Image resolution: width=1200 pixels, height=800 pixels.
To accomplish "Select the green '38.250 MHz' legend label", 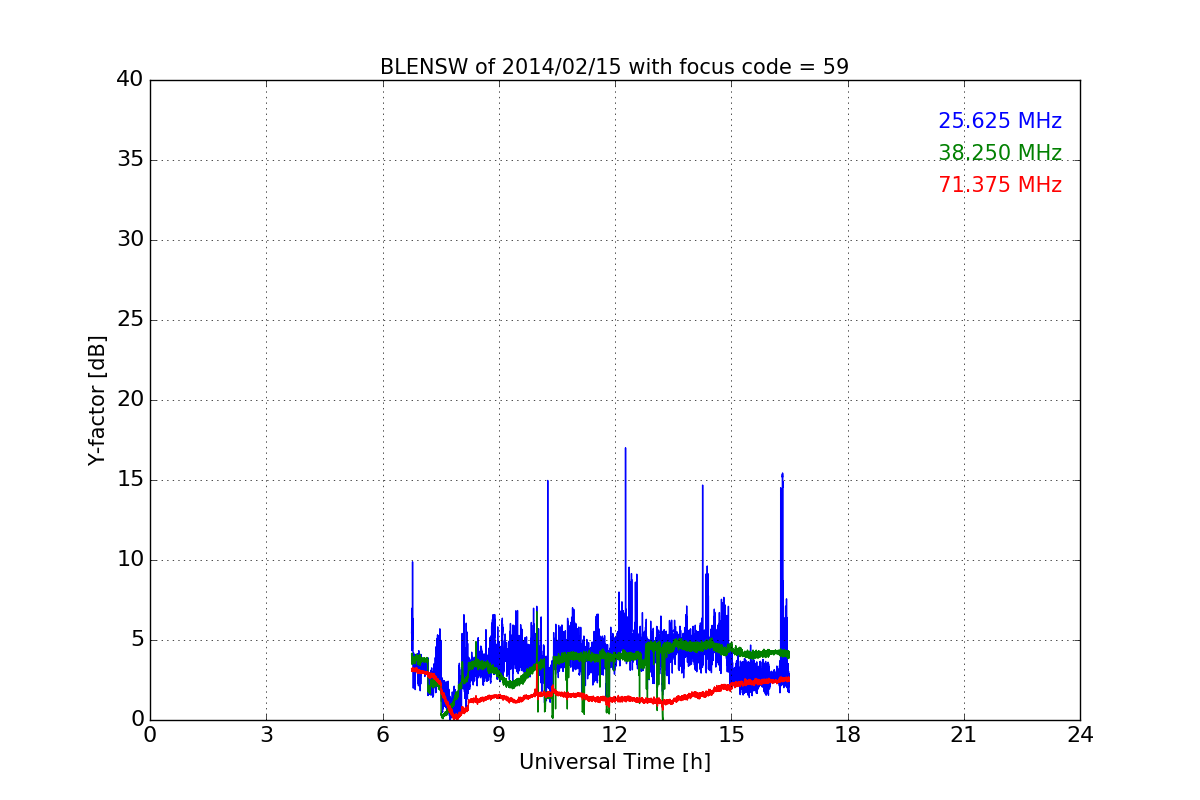I will 1000,153.
